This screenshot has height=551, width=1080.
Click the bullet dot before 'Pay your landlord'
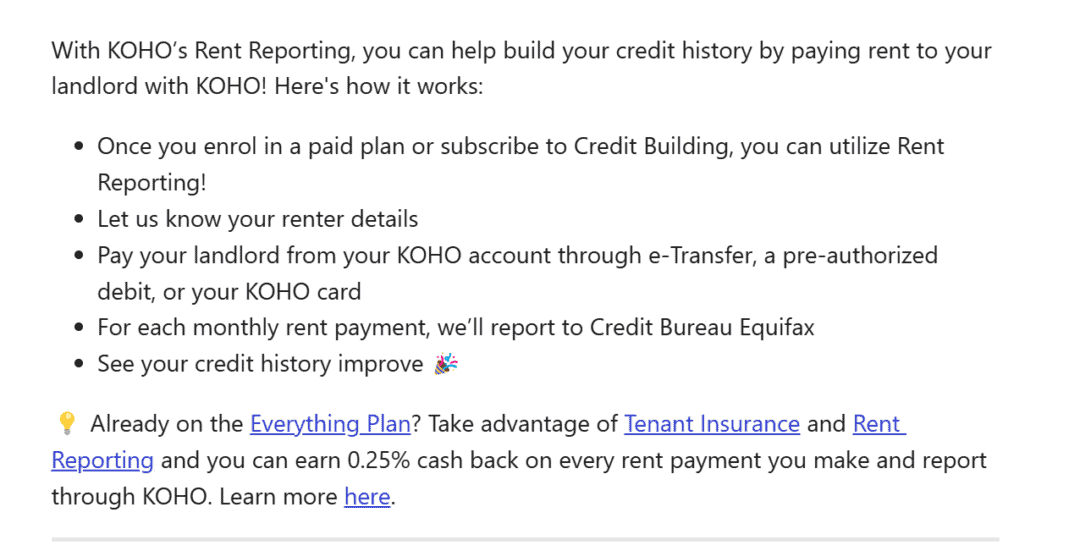79,256
